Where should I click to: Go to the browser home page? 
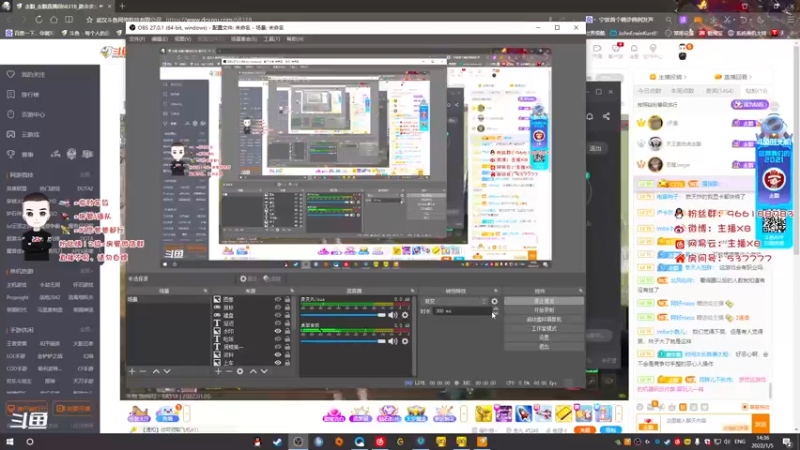(x=54, y=19)
